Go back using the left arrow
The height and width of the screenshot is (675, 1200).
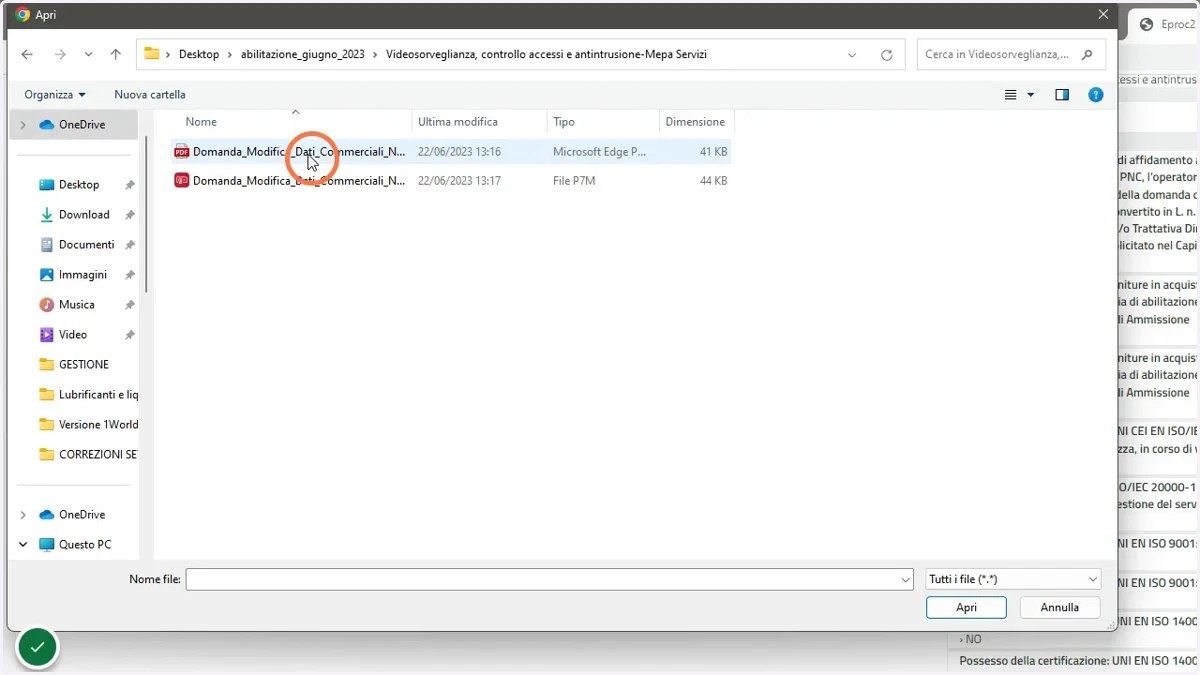[27, 55]
